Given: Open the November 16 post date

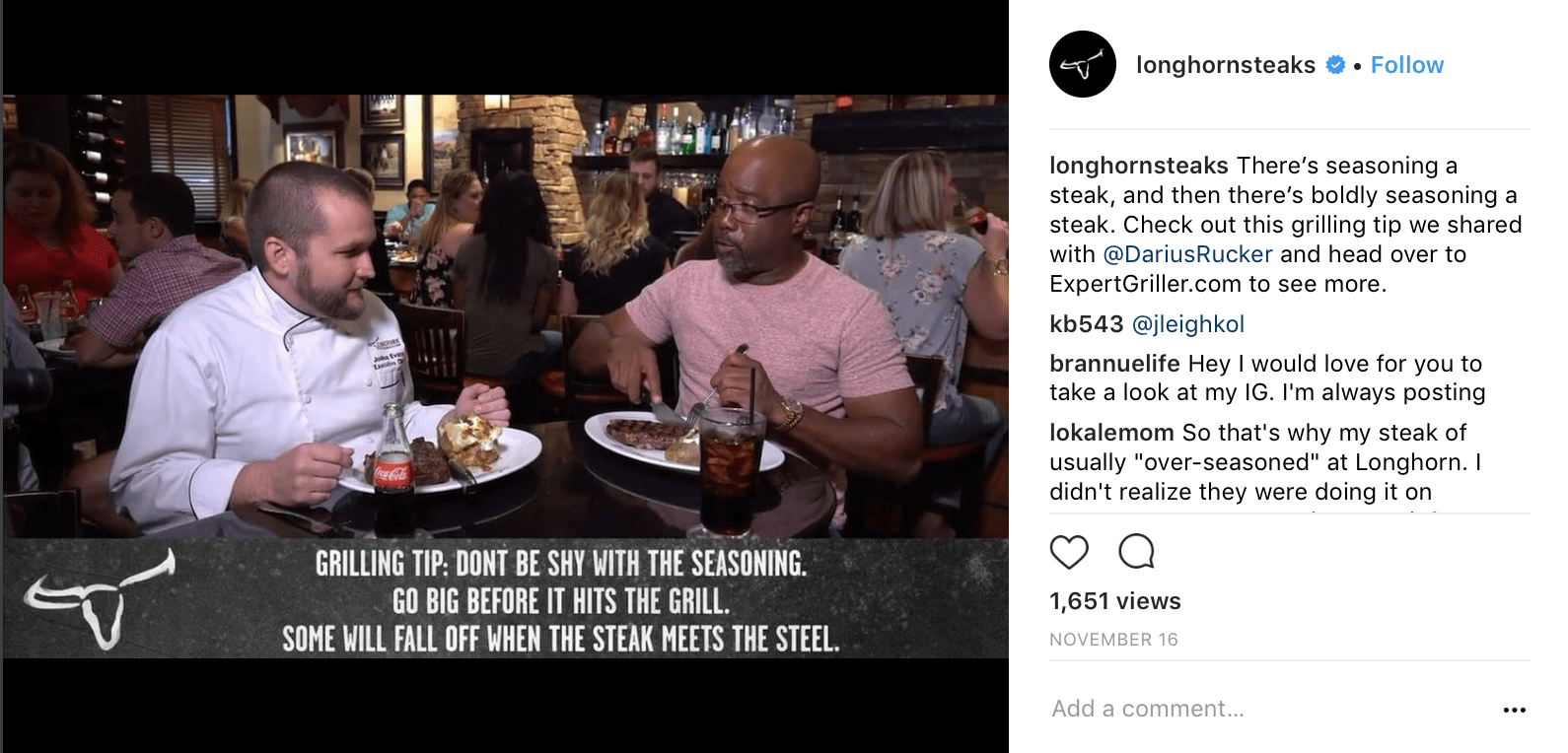Looking at the screenshot, I should [1113, 640].
